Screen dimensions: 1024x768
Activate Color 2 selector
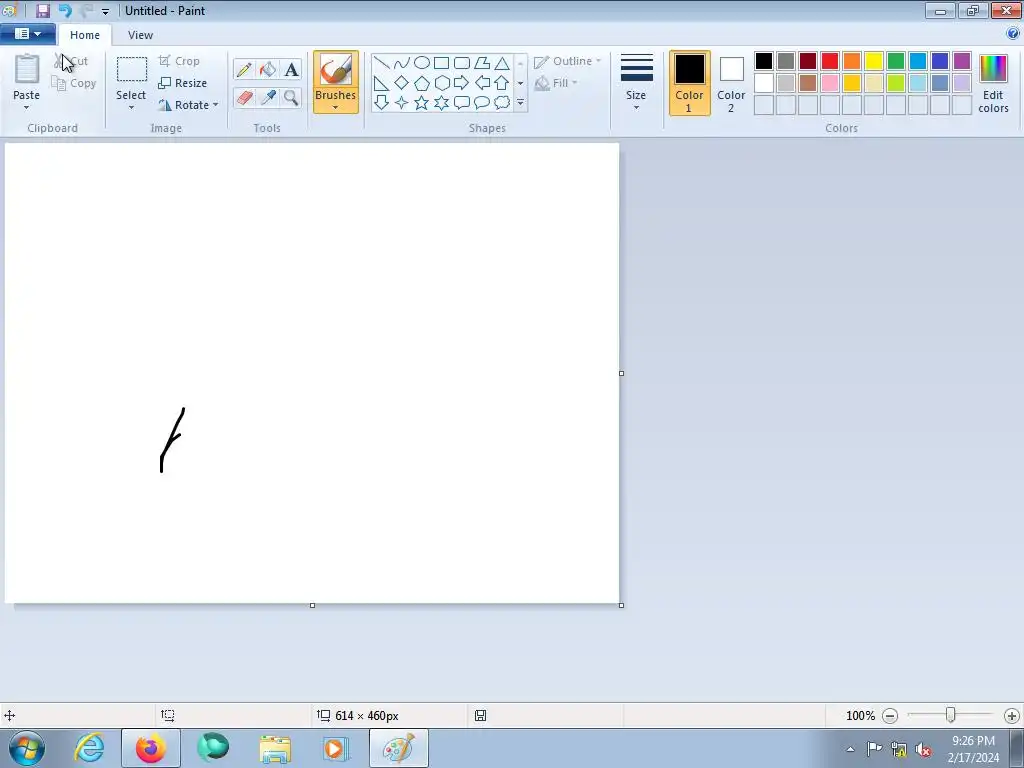731,83
